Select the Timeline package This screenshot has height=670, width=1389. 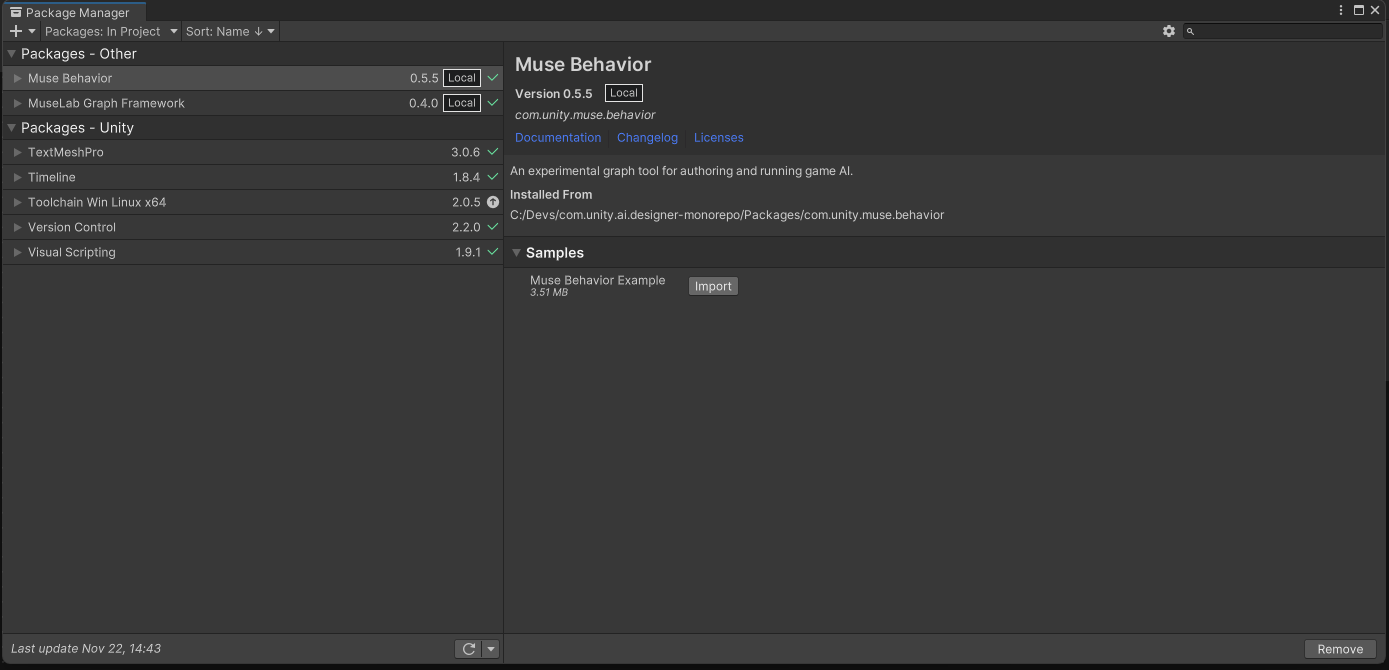click(252, 177)
